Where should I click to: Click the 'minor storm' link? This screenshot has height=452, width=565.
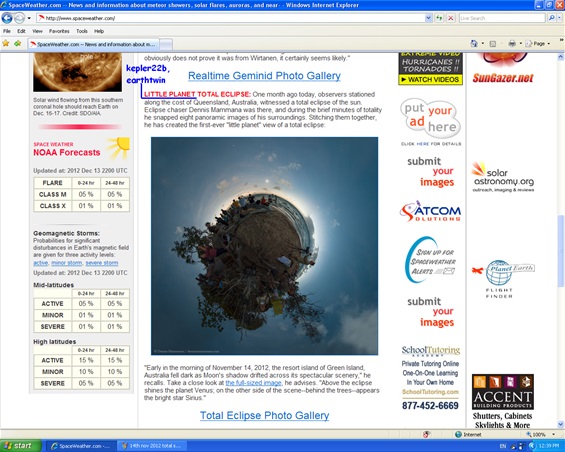pyautogui.click(x=67, y=263)
